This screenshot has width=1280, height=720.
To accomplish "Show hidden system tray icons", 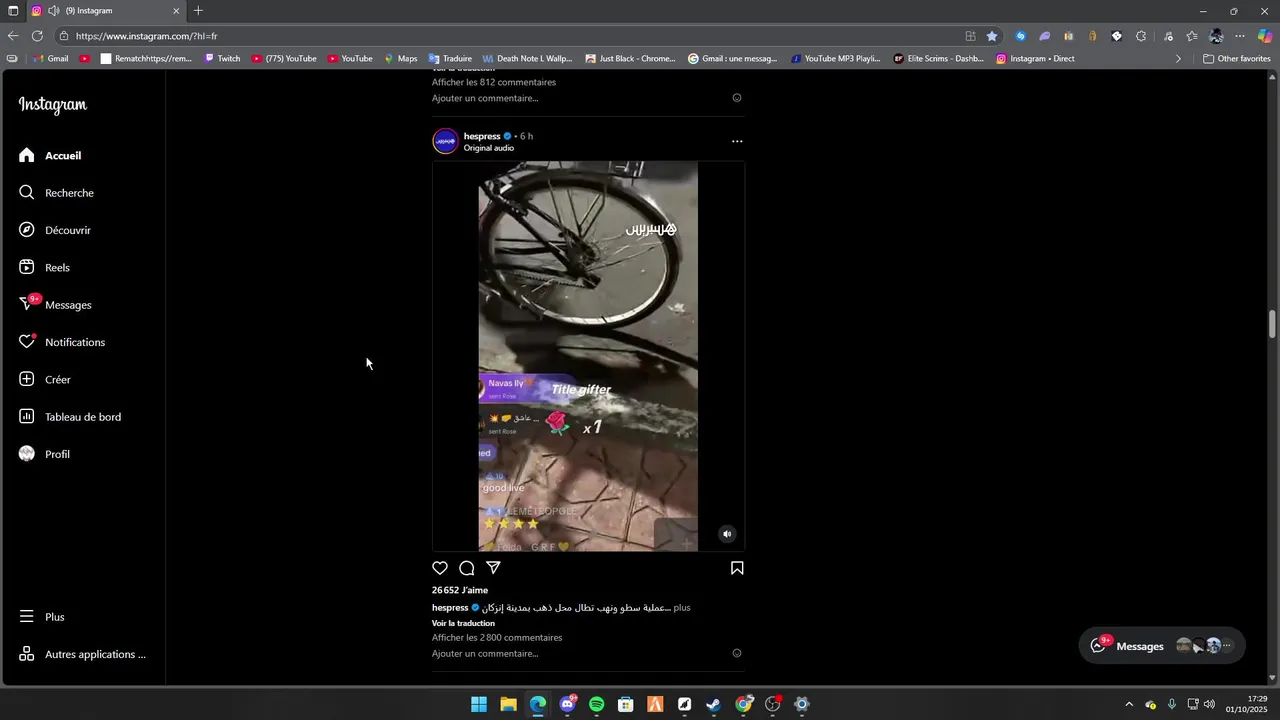I will tap(1129, 704).
